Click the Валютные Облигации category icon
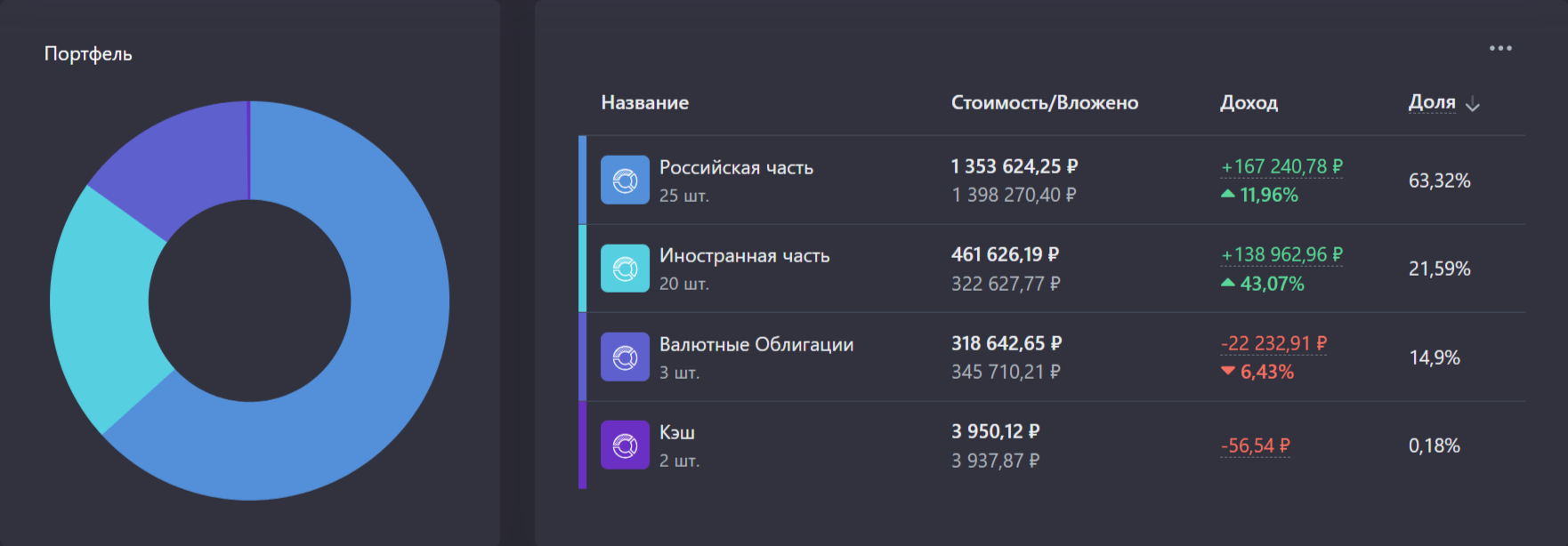This screenshot has width=1568, height=546. click(x=625, y=357)
